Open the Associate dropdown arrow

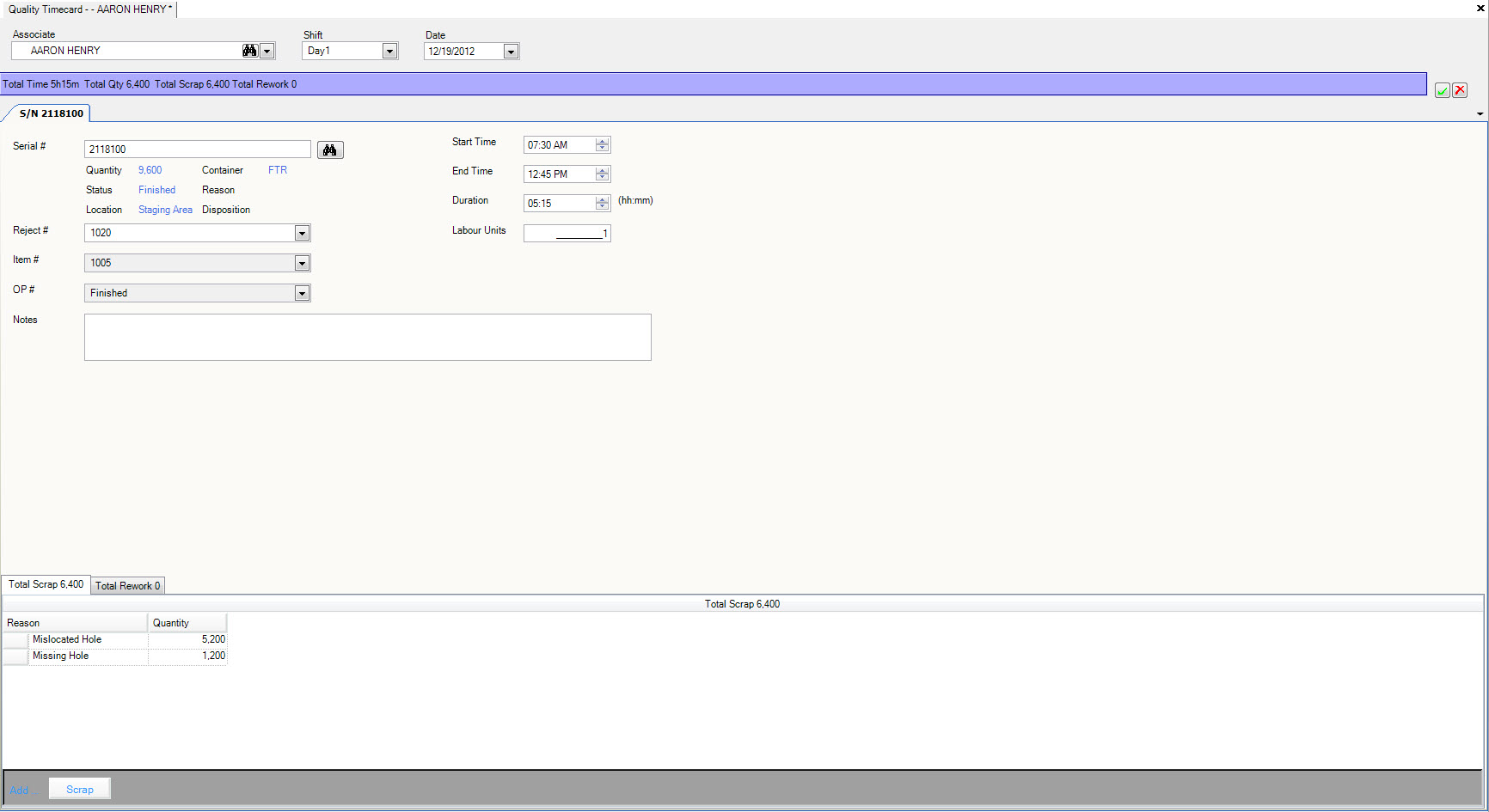point(267,51)
